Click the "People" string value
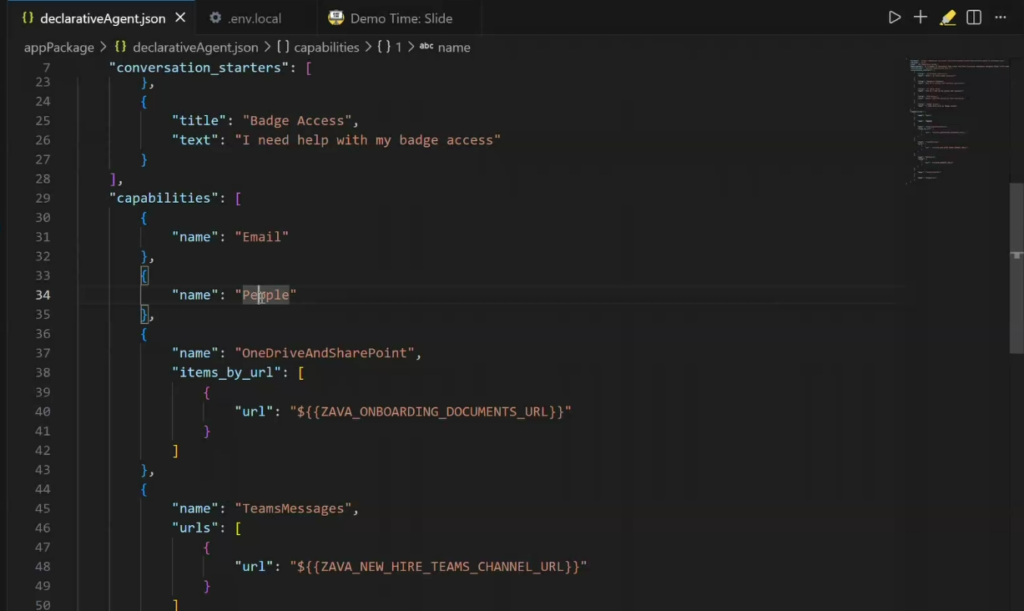 point(266,295)
